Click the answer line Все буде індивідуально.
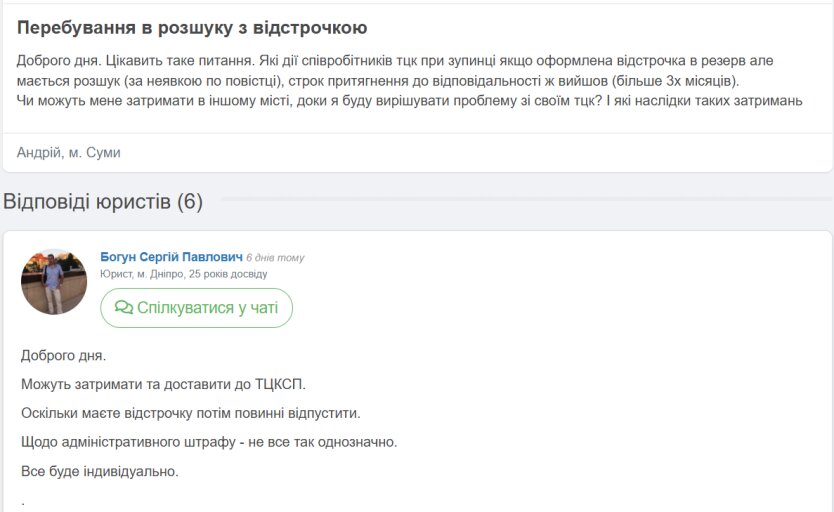The height and width of the screenshot is (512, 834). [99, 471]
